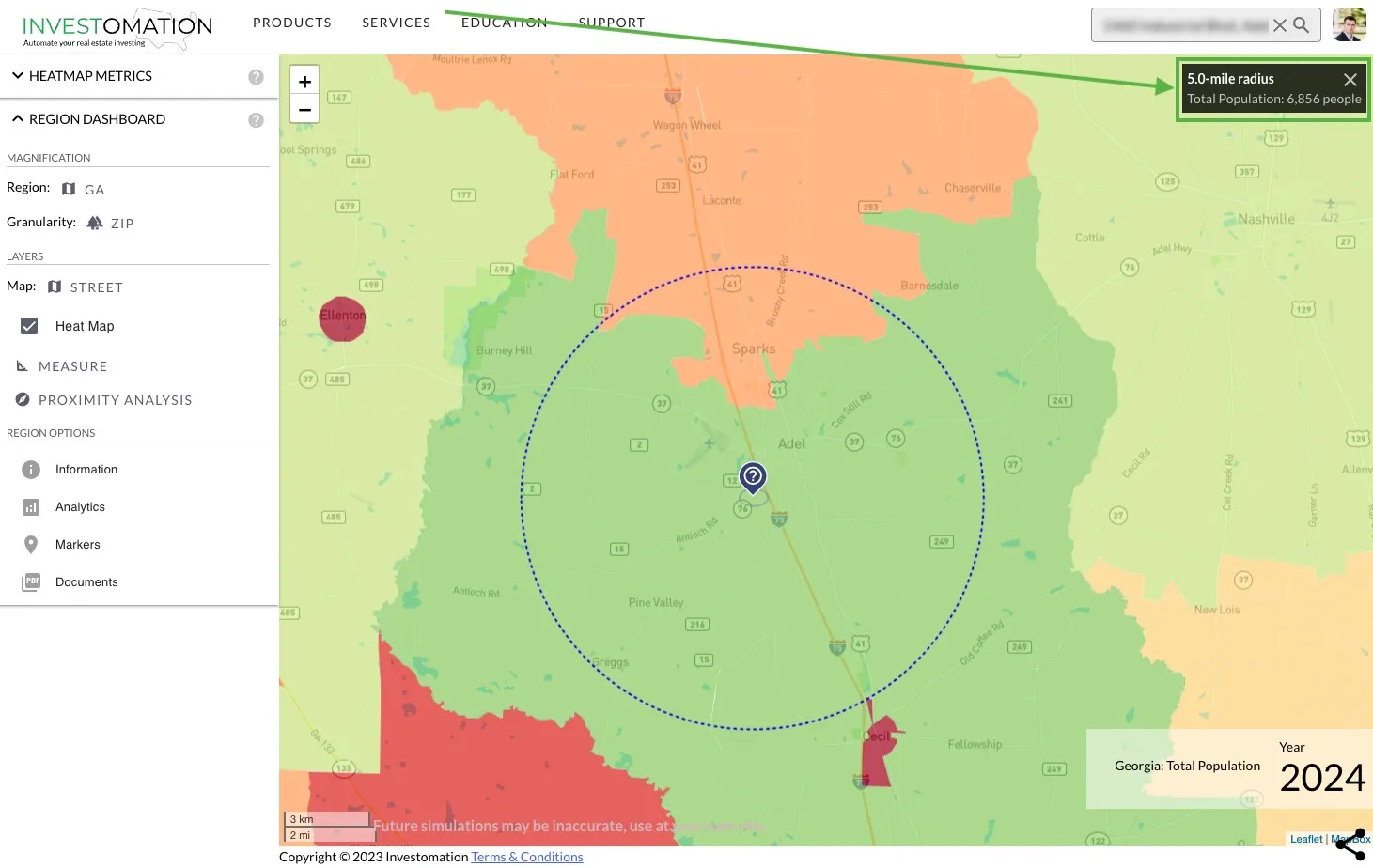Open the Proximity Analysis tool
Viewport: 1373px width, 868px height.
(115, 399)
